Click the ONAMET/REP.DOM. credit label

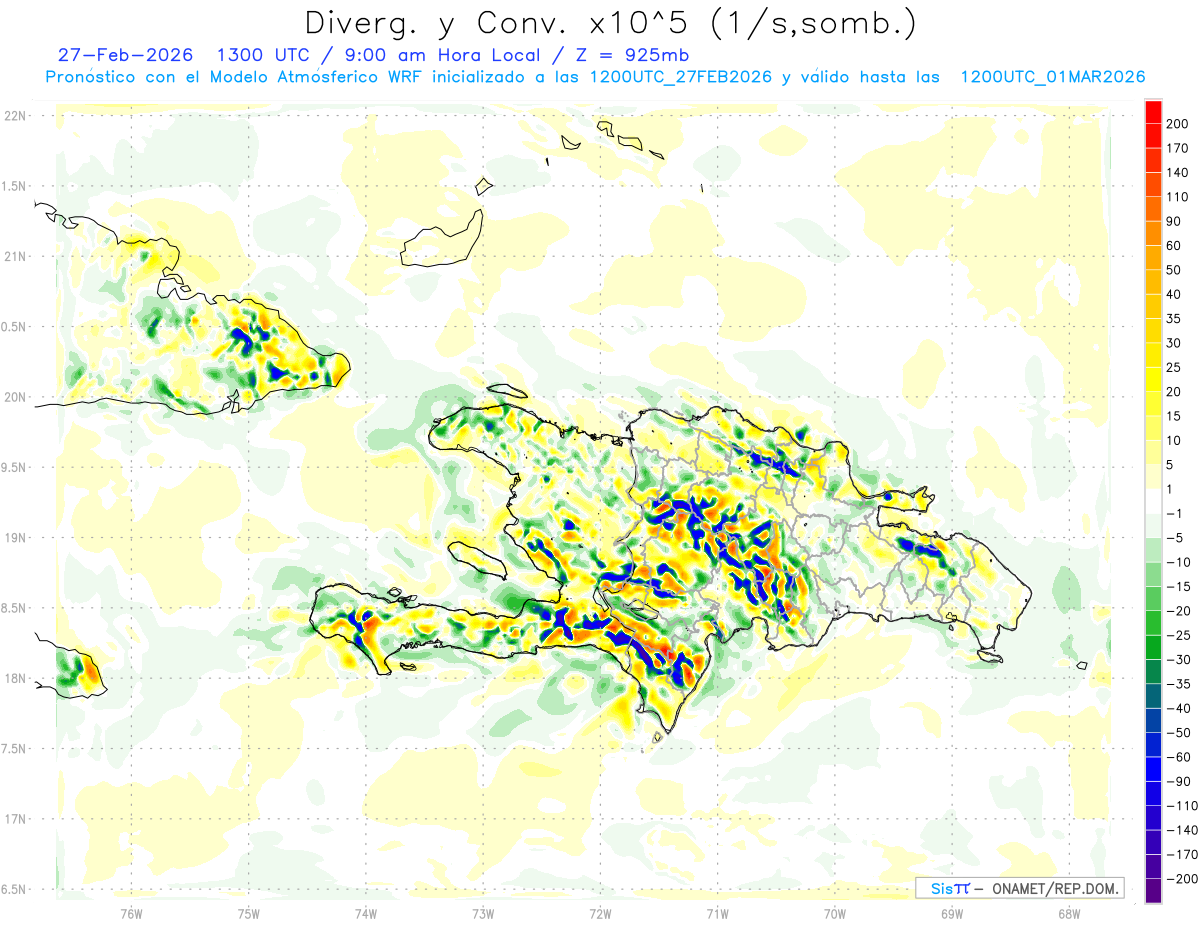coord(1053,888)
